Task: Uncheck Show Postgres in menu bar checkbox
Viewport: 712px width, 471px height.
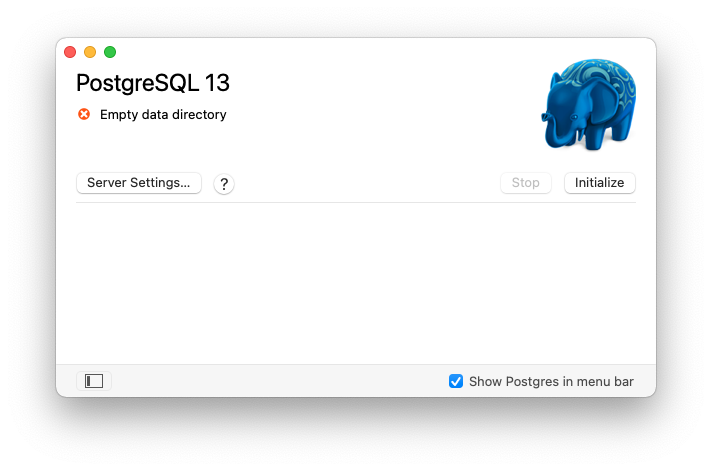Action: tap(456, 381)
